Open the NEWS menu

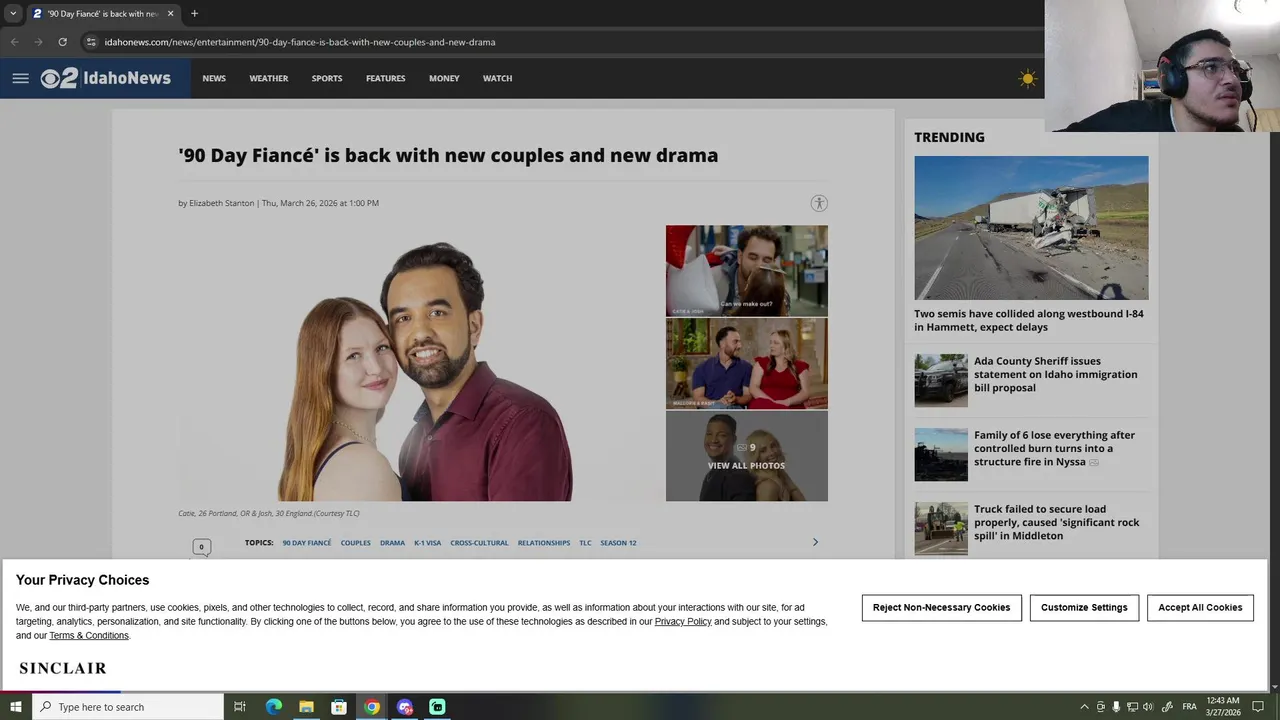point(214,78)
